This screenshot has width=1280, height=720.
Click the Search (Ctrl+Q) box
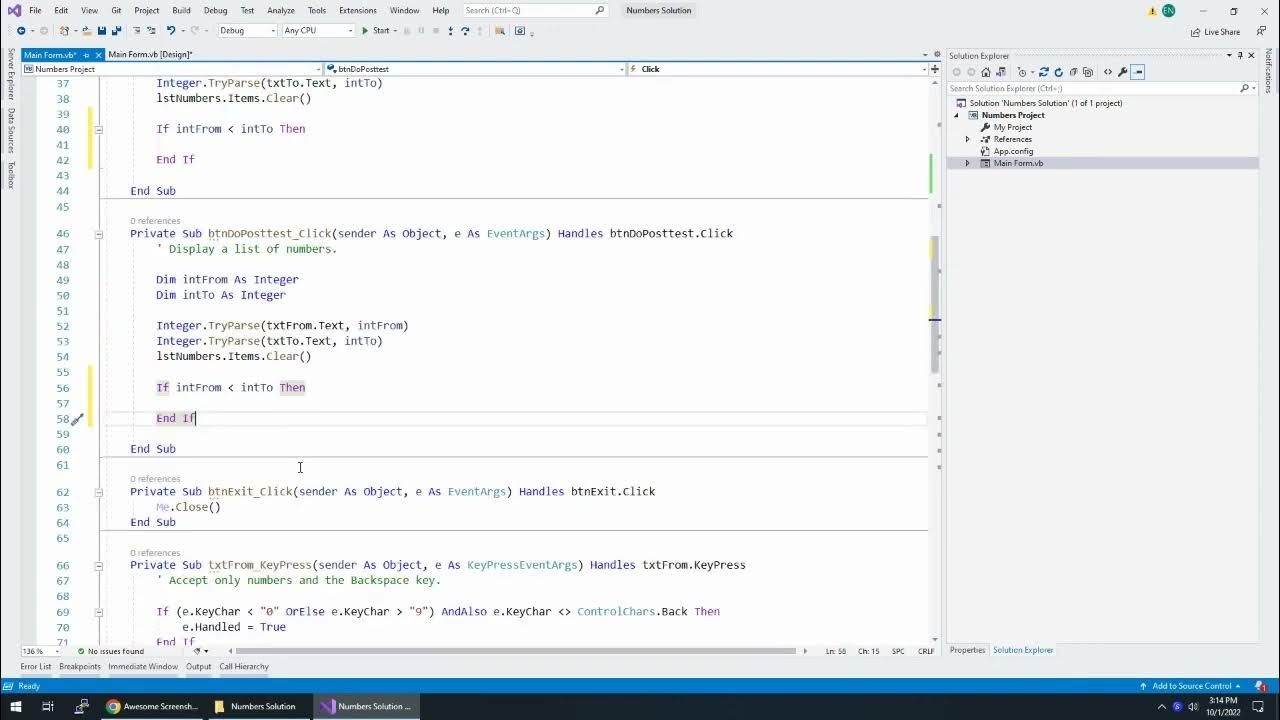coord(535,10)
